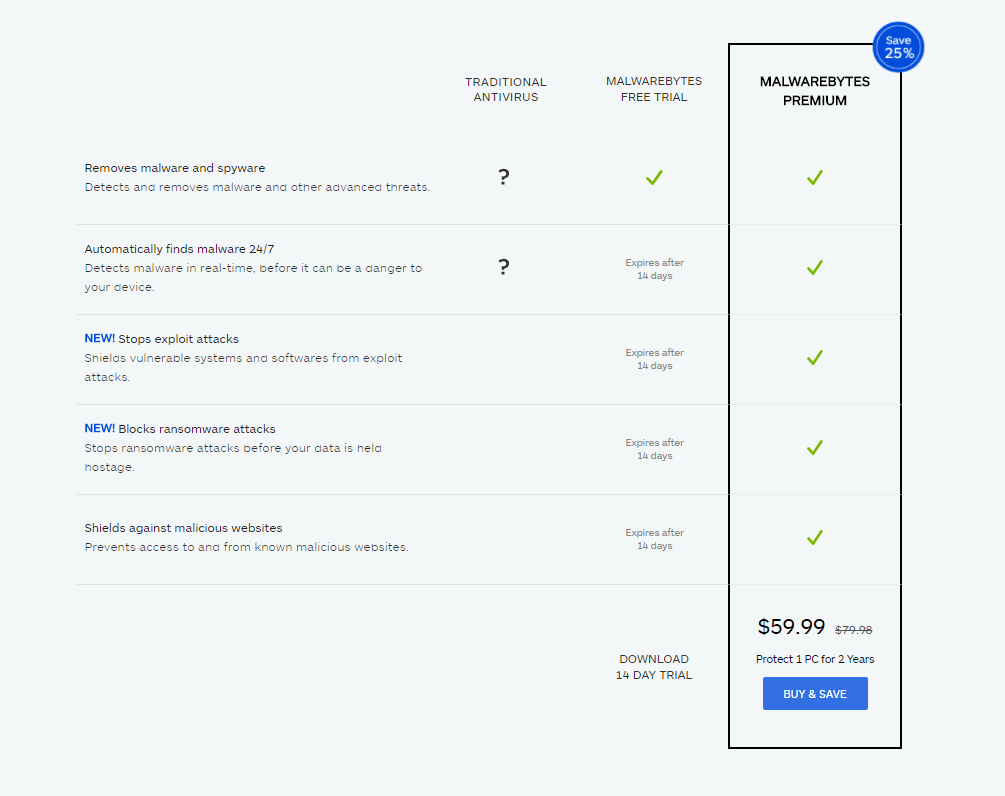Select the MALWAREBYTES PREMIUM column header

tap(814, 91)
